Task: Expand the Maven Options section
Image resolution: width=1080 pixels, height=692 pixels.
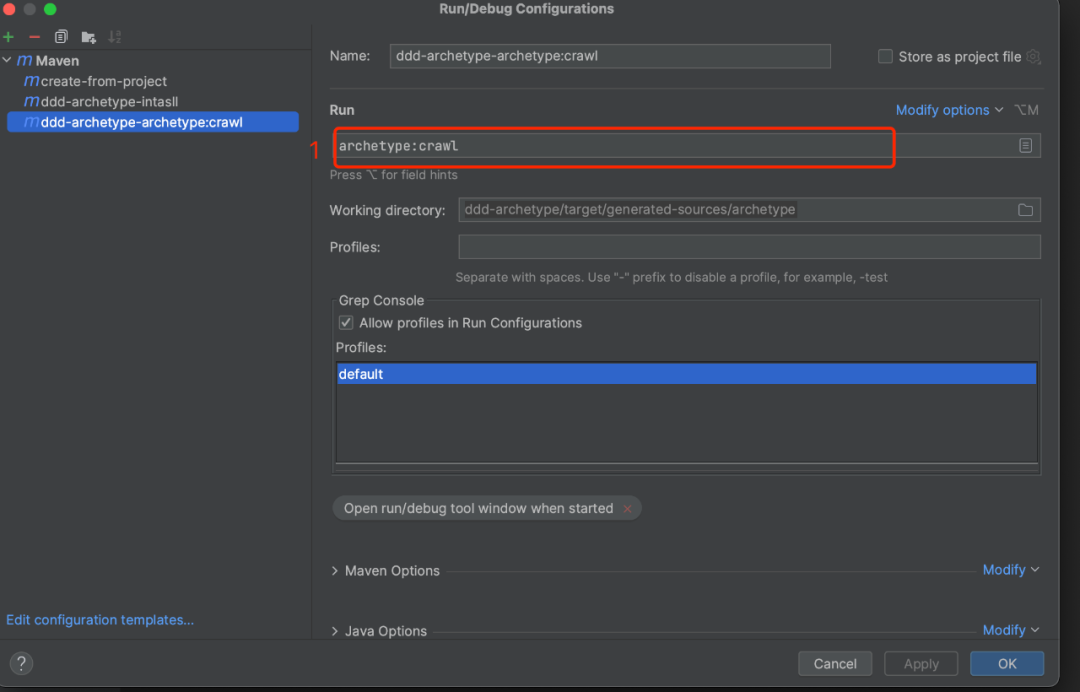Action: click(335, 571)
